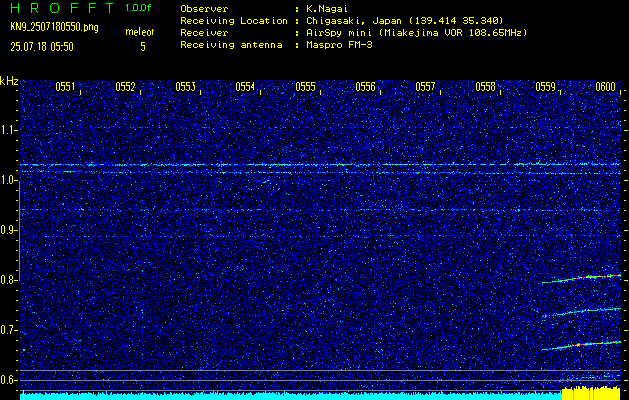Click the Observer label

pos(204,9)
